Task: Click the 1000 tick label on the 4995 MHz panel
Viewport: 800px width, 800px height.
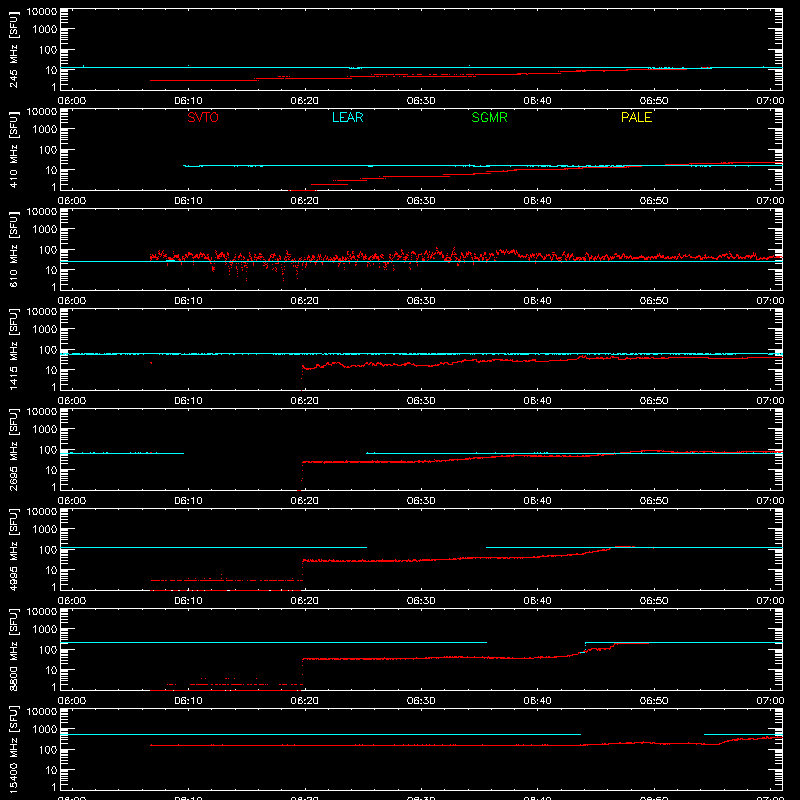Action: [x=45, y=530]
